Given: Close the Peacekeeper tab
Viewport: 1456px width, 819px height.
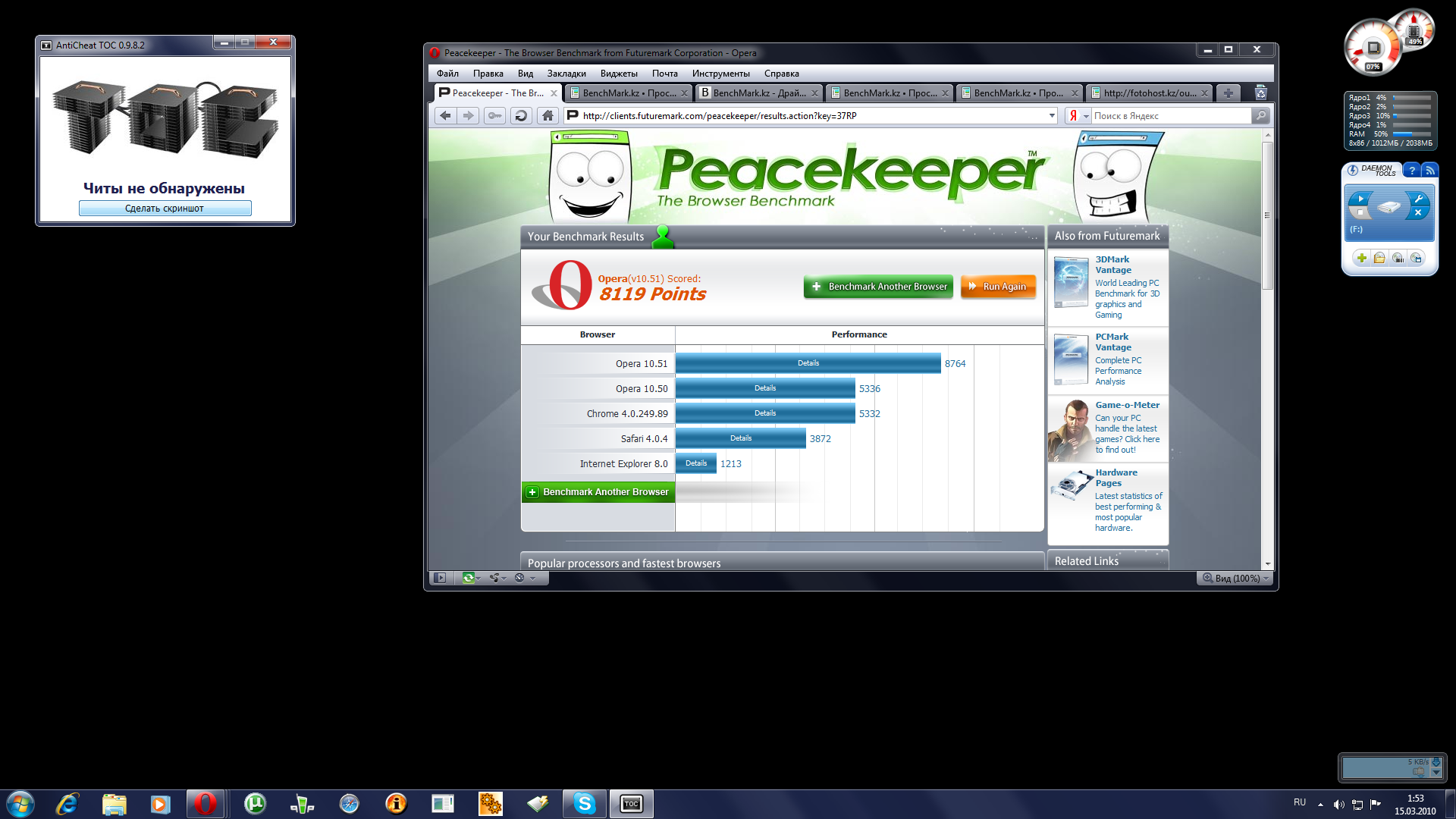Looking at the screenshot, I should pyautogui.click(x=554, y=93).
